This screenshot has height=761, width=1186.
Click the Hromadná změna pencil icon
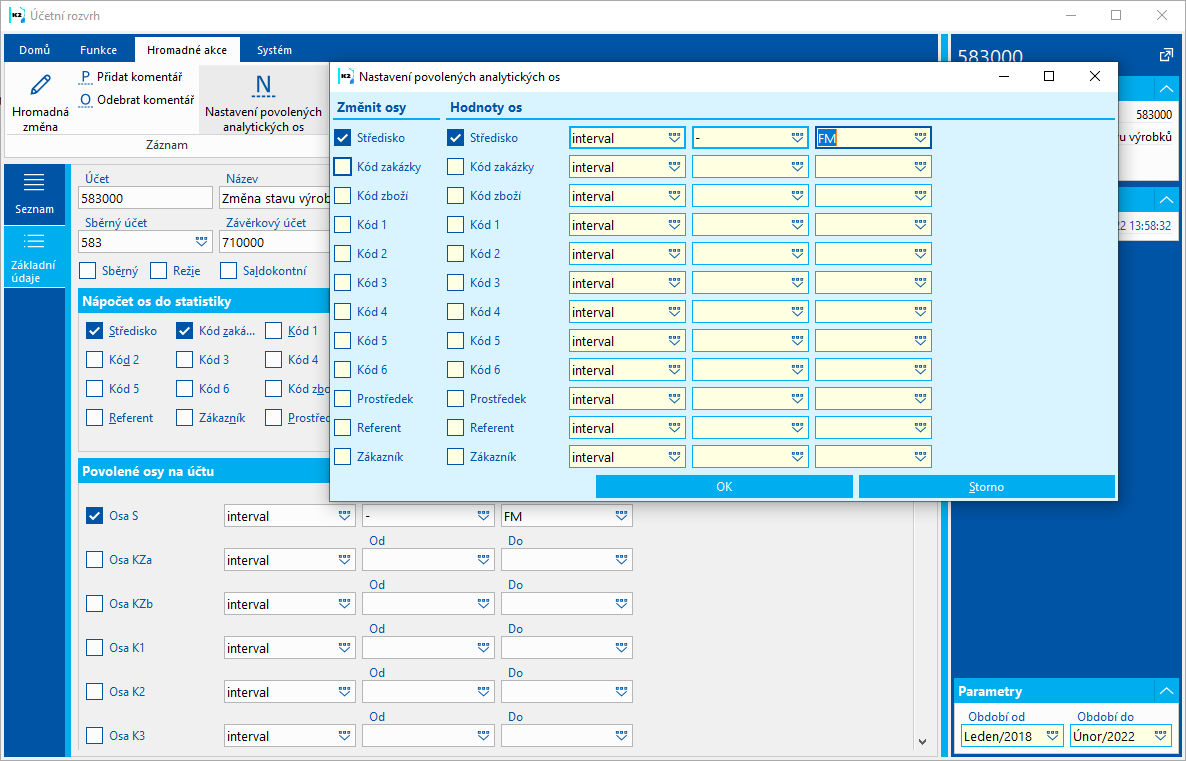pyautogui.click(x=40, y=85)
